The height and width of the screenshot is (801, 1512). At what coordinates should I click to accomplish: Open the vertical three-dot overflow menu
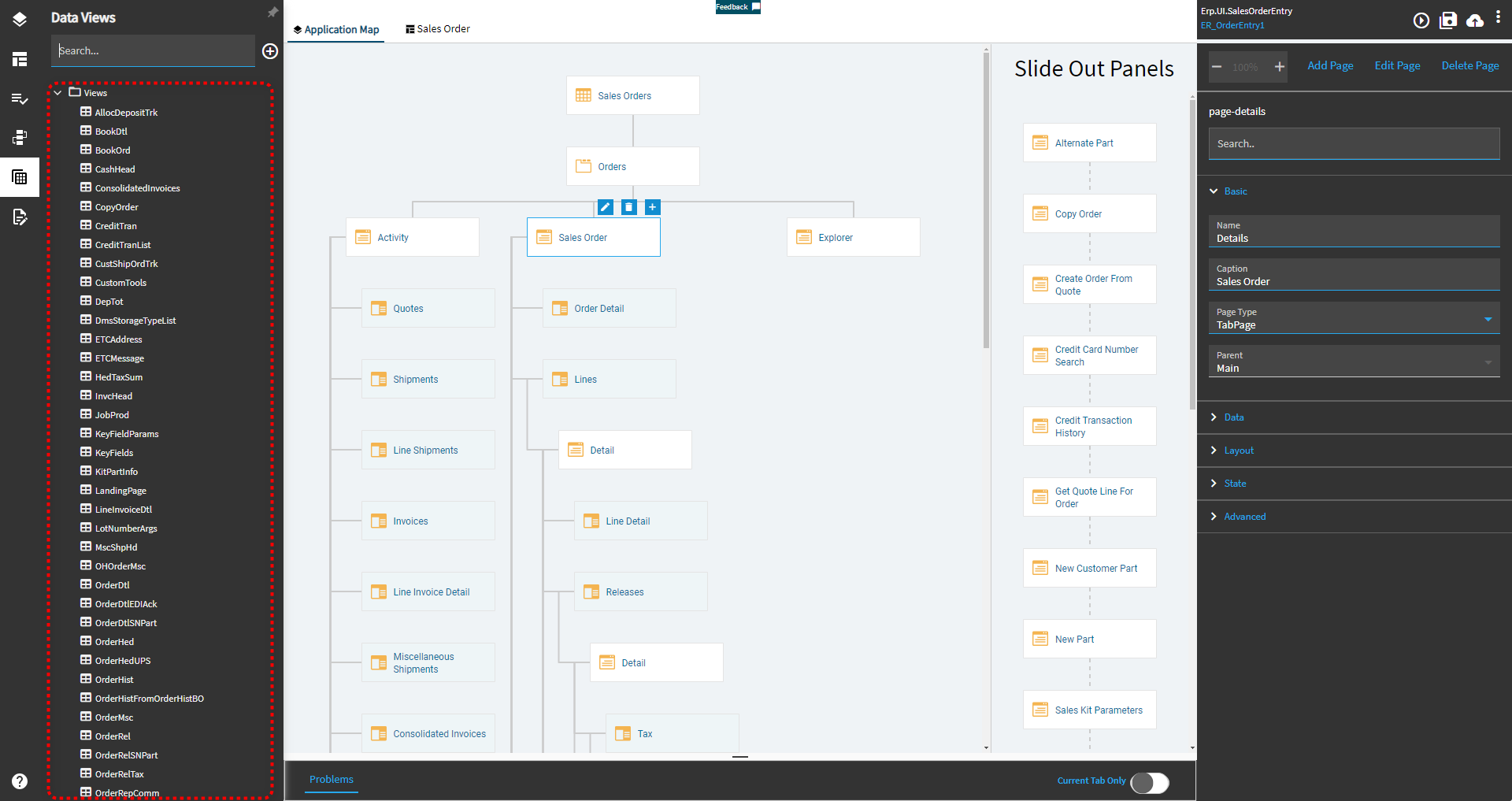pyautogui.click(x=1498, y=17)
